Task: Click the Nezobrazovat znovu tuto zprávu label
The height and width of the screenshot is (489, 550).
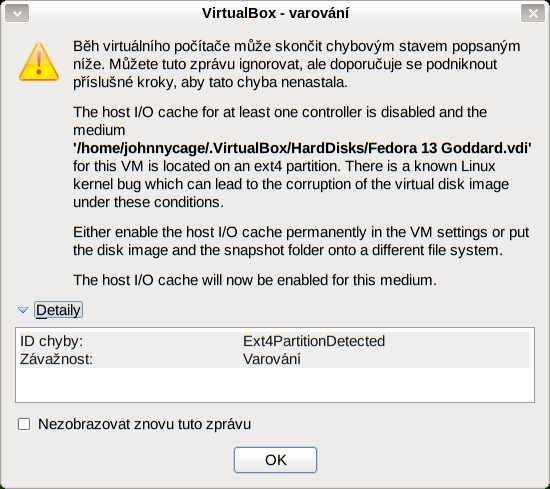Action: click(144, 424)
